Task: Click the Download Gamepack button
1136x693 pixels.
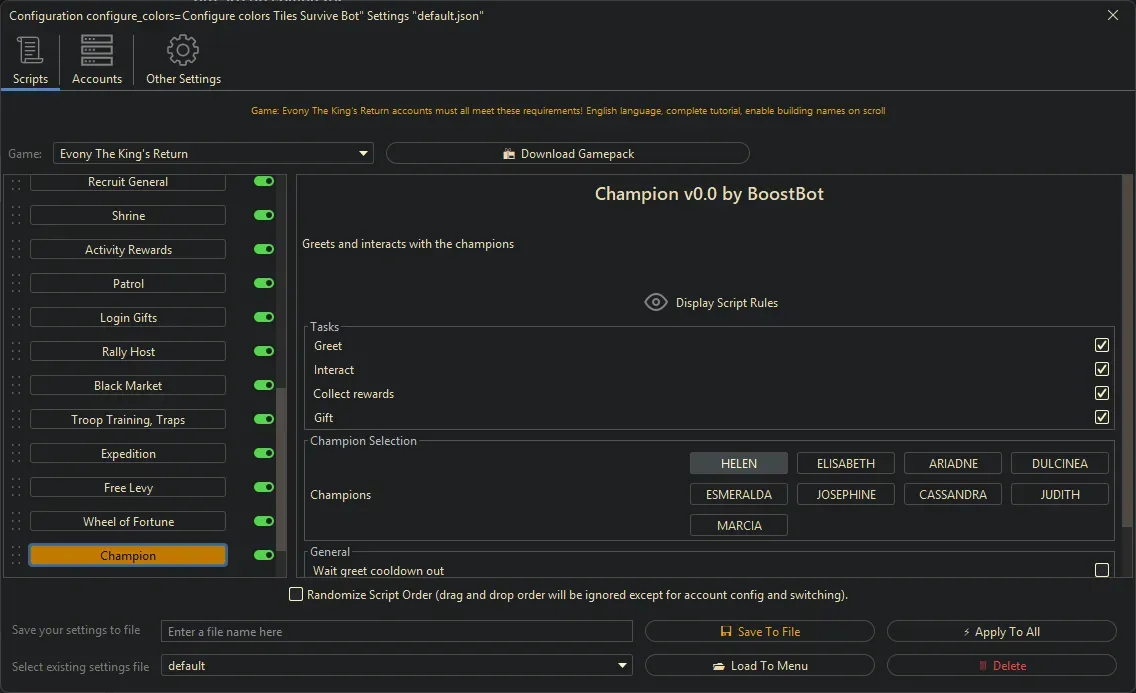Action: pos(567,154)
